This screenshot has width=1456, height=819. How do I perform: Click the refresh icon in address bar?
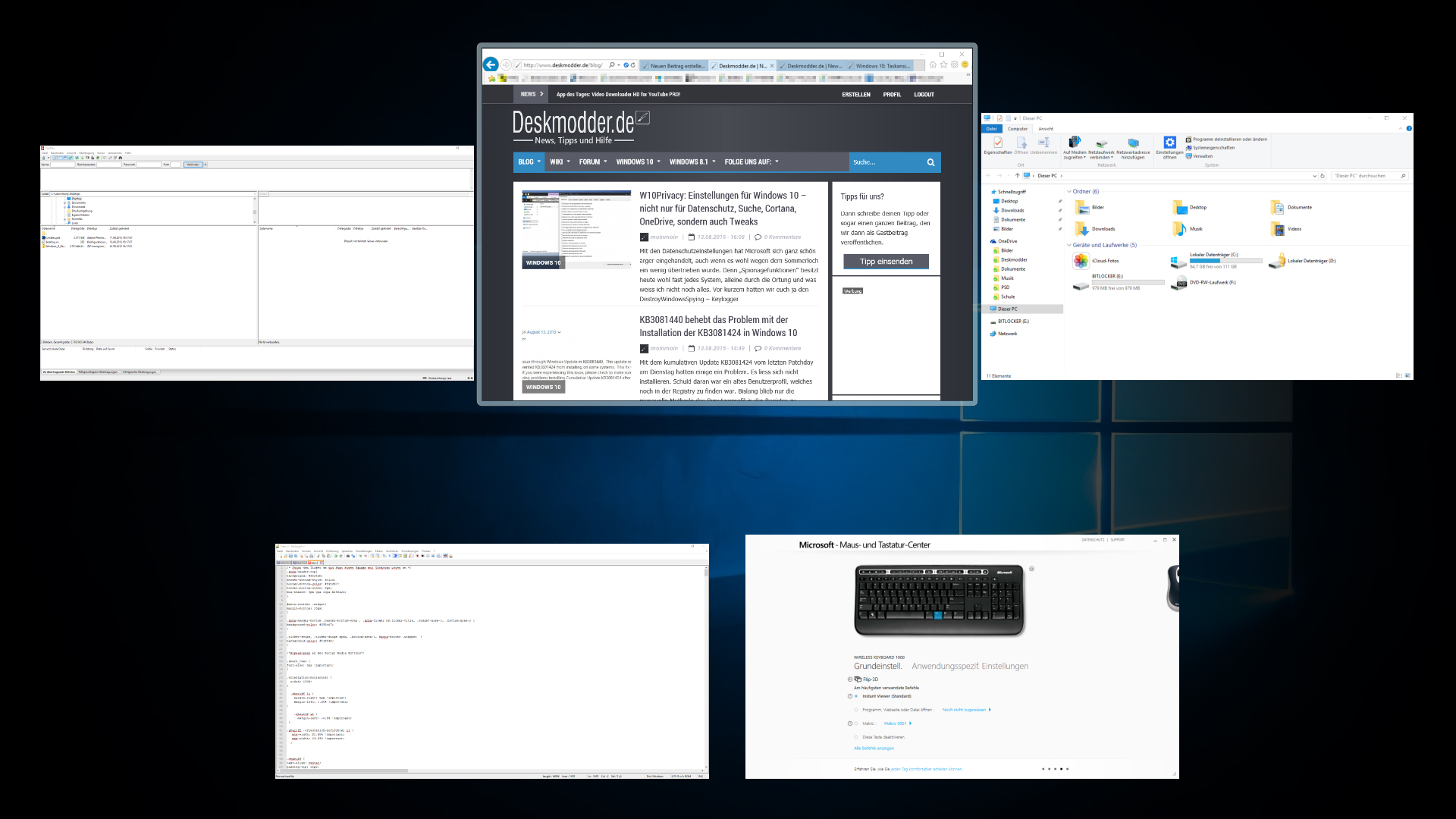[x=633, y=65]
